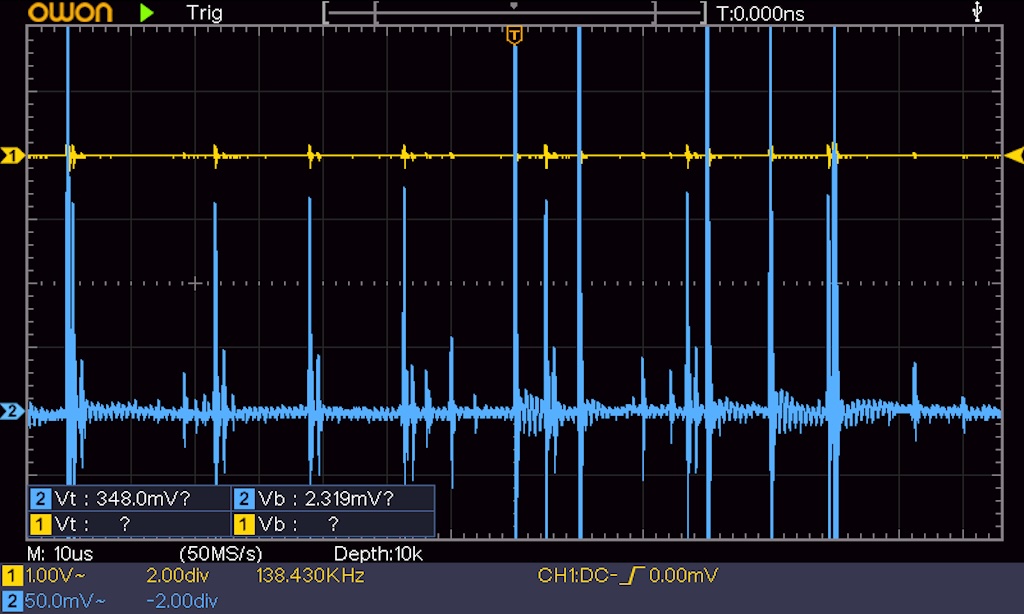Click the channel 1 Vb measurement row
The height and width of the screenshot is (614, 1024).
pos(333,524)
